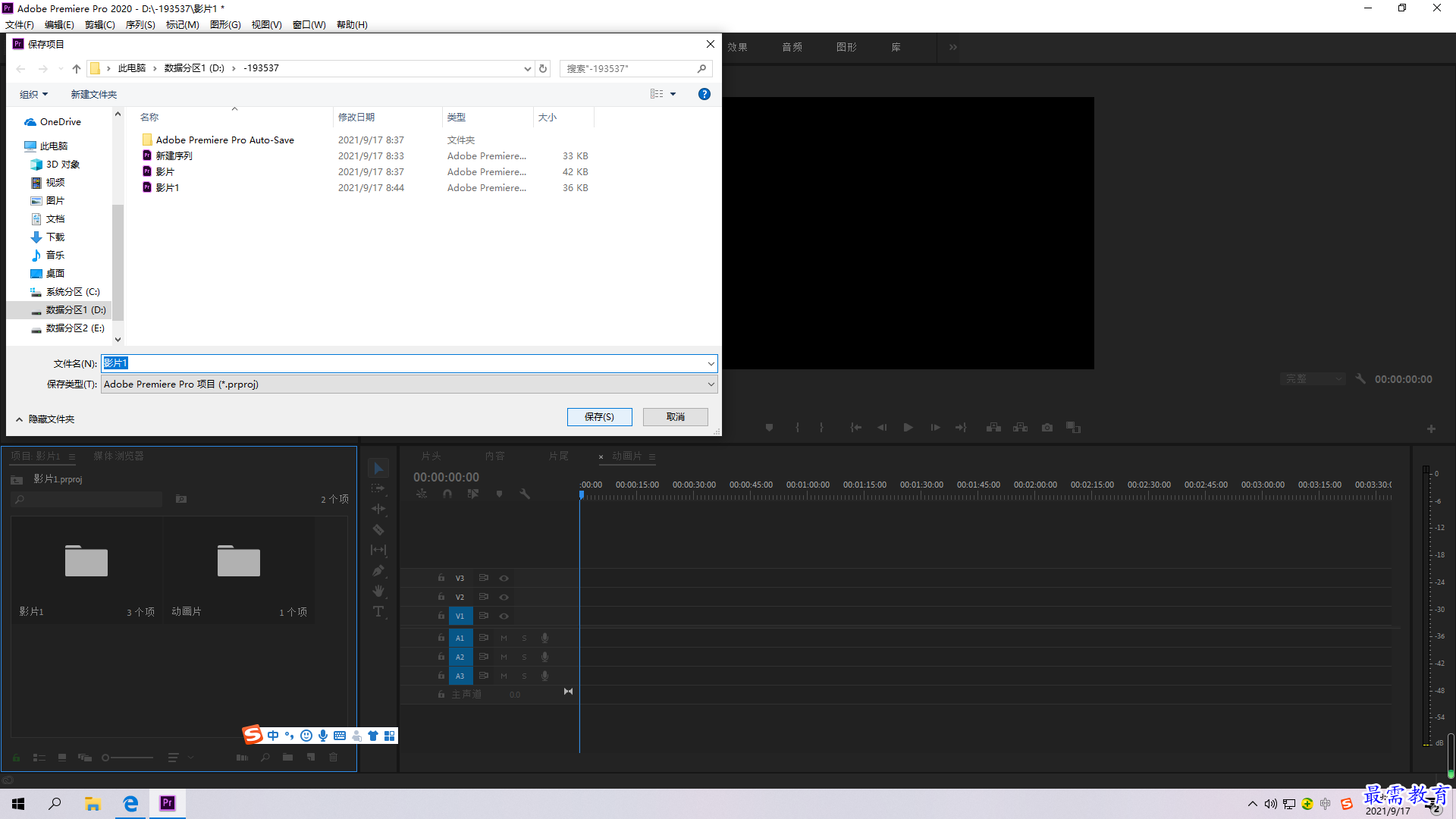This screenshot has width=1456, height=819.
Task: Open help in save dialog
Action: click(x=704, y=94)
